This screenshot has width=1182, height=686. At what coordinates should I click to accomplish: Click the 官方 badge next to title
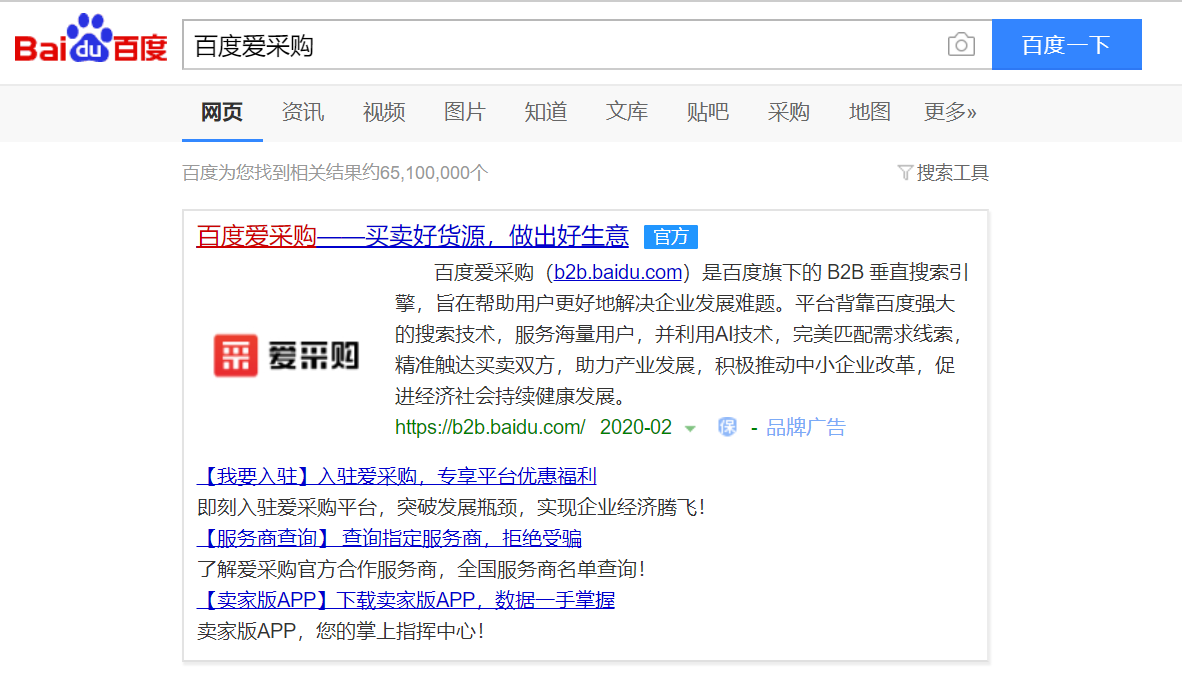670,237
